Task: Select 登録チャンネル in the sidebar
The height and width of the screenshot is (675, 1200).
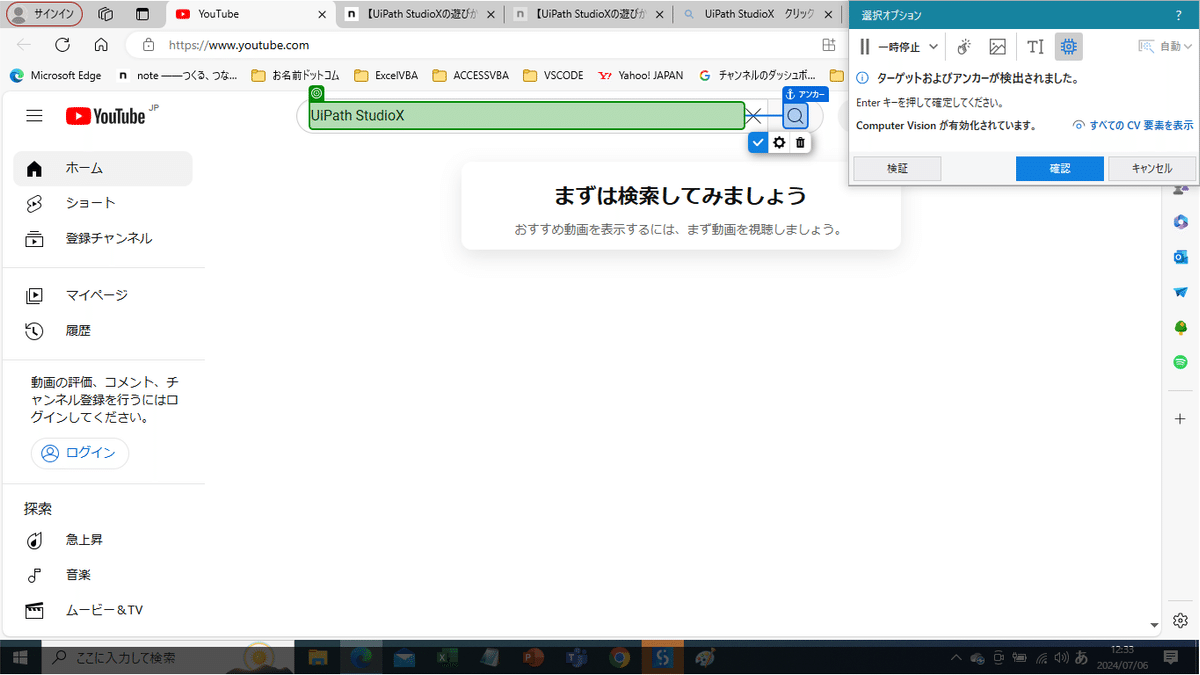Action: point(103,238)
